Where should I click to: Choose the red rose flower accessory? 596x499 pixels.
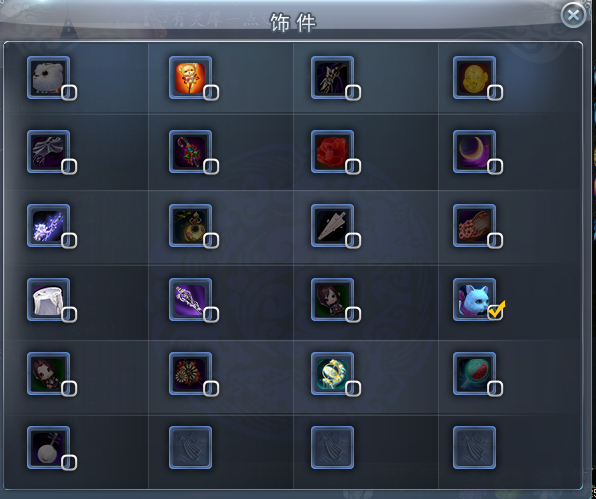click(x=333, y=152)
